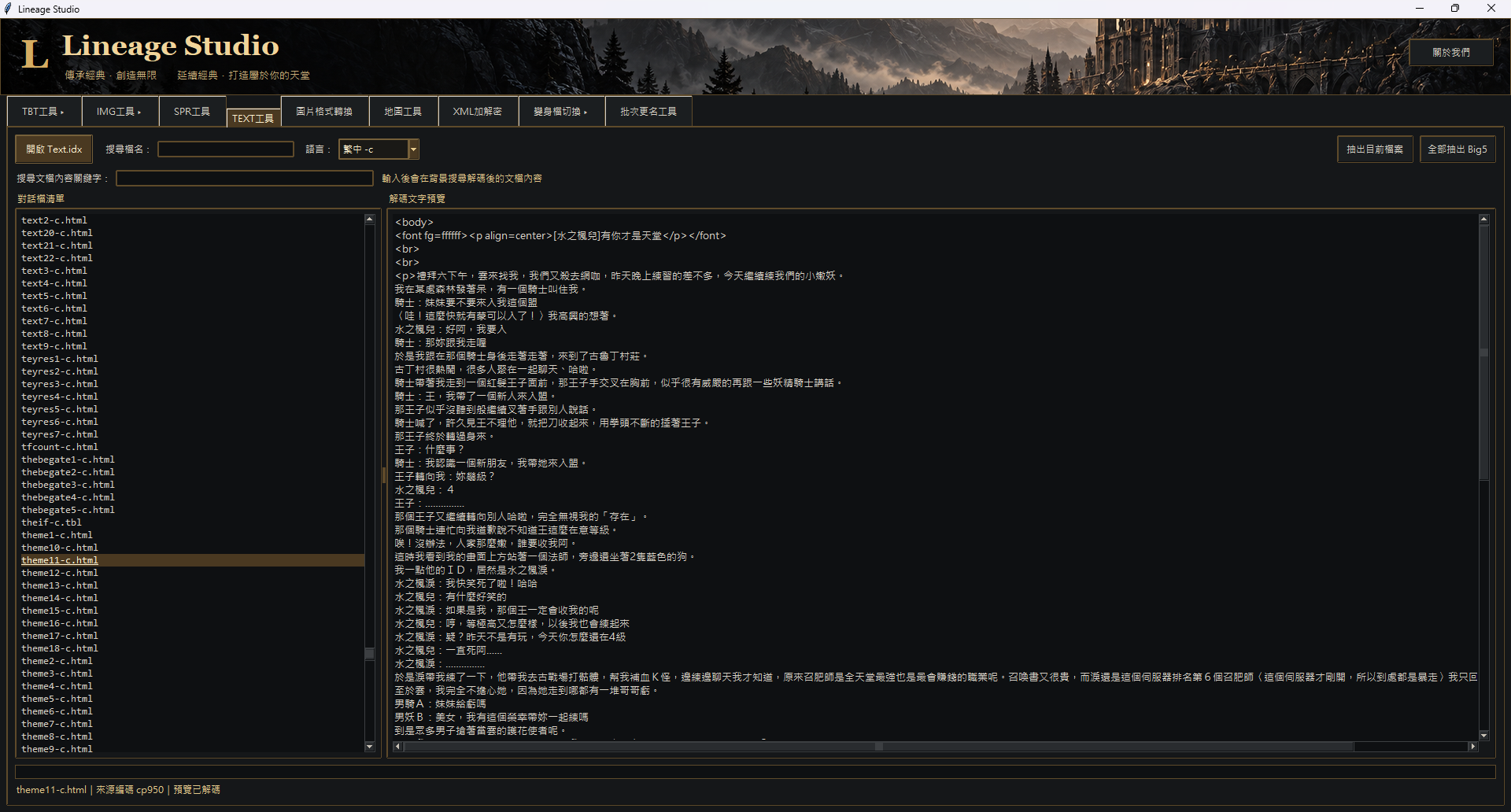Click file list vertical scrollbar thumb
The width and height of the screenshot is (1511, 812).
pyautogui.click(x=370, y=653)
